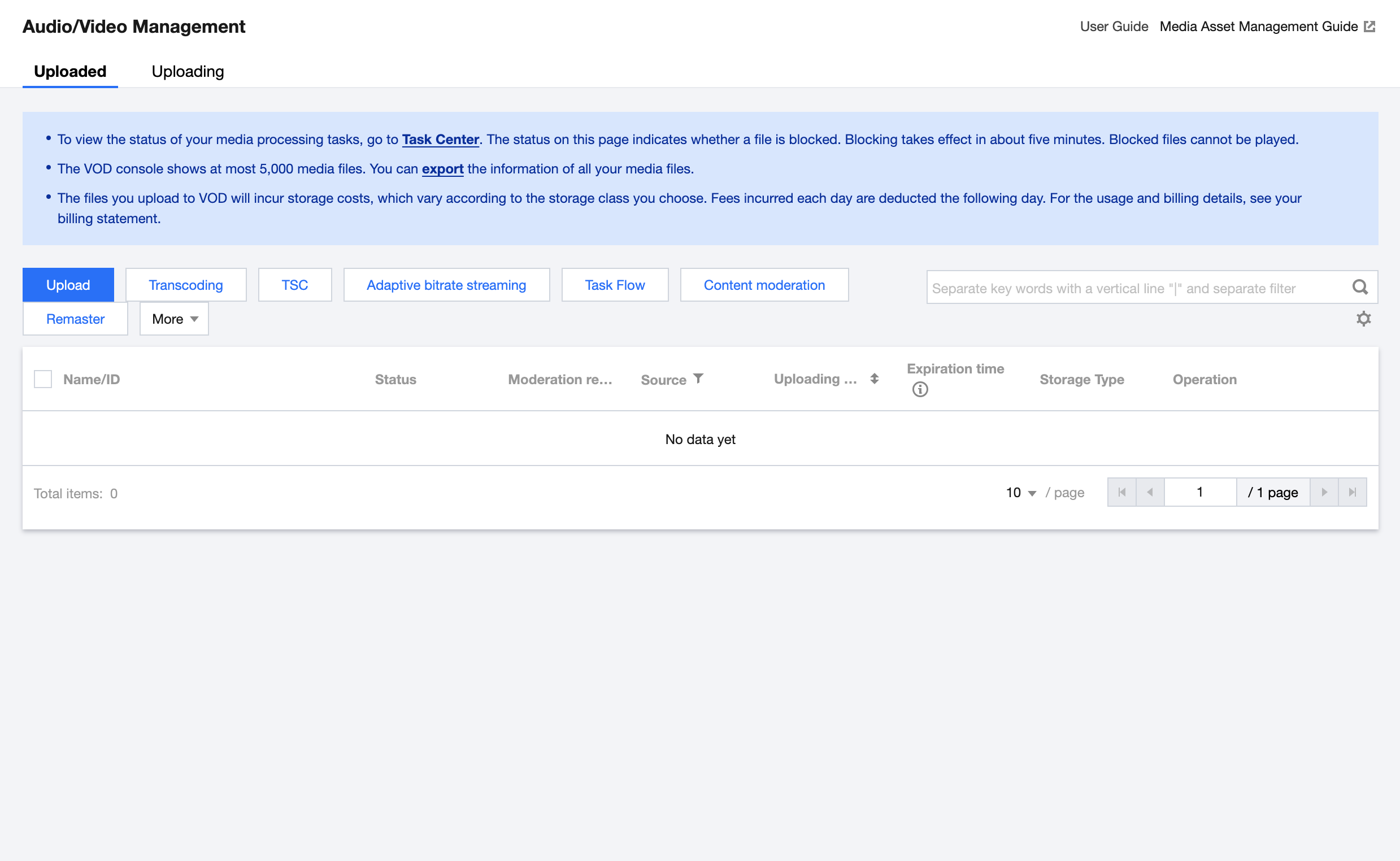Click the Adaptive bitrate streaming button

click(x=446, y=285)
